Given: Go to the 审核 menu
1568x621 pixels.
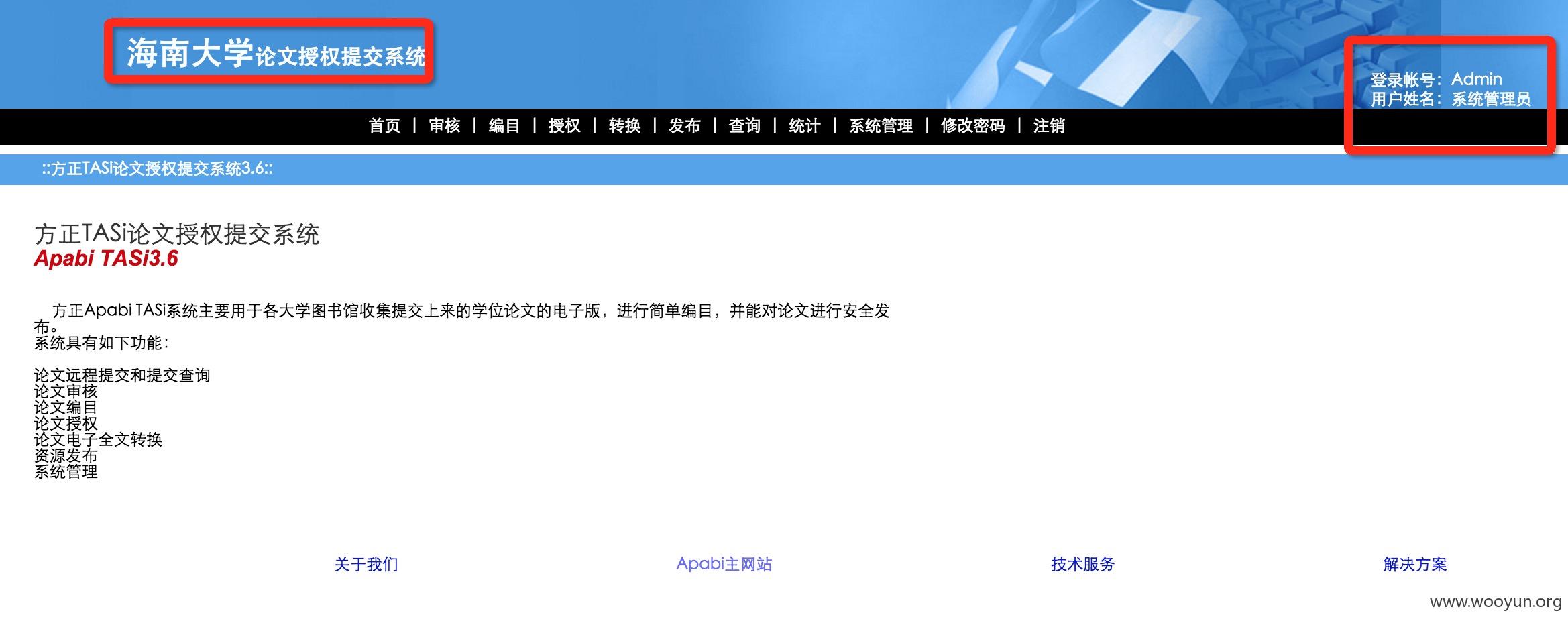Looking at the screenshot, I should 445,126.
